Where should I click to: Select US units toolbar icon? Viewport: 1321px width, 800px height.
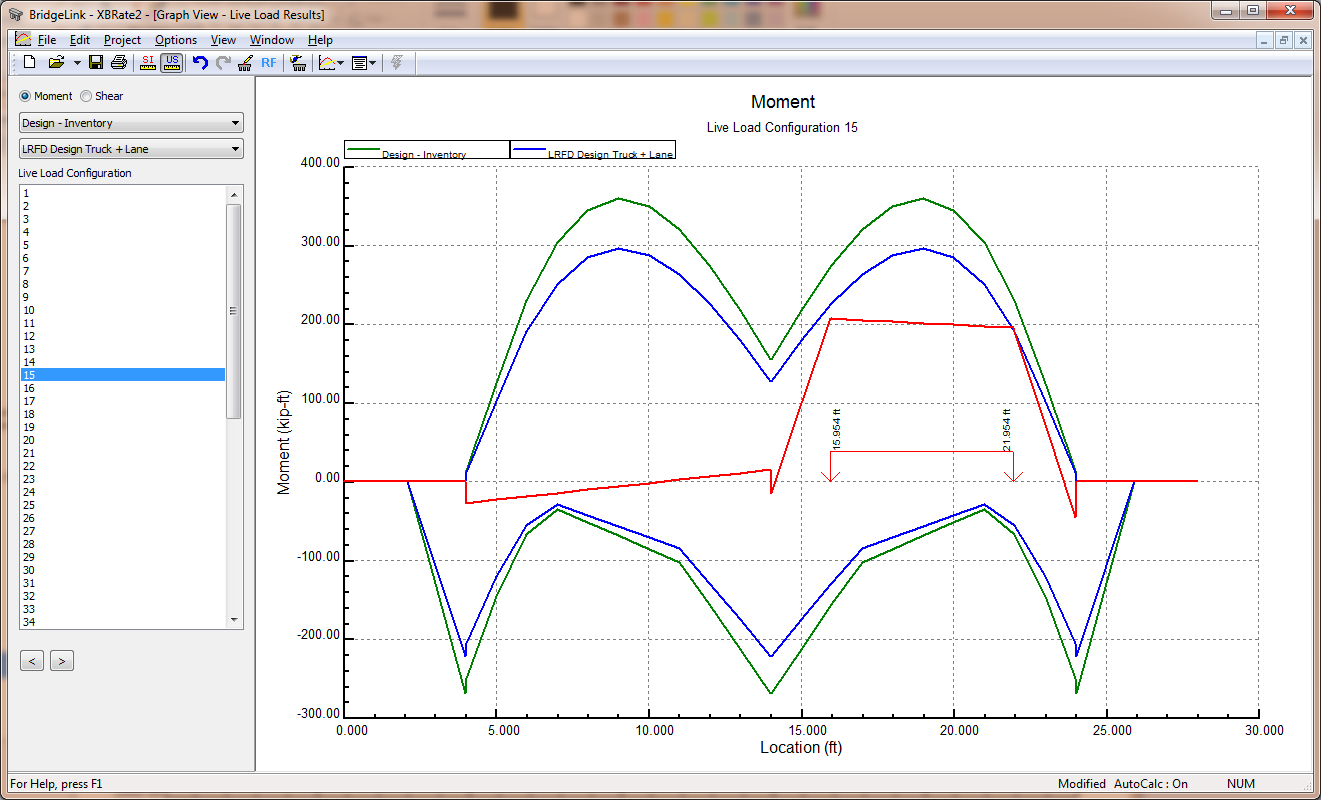171,63
